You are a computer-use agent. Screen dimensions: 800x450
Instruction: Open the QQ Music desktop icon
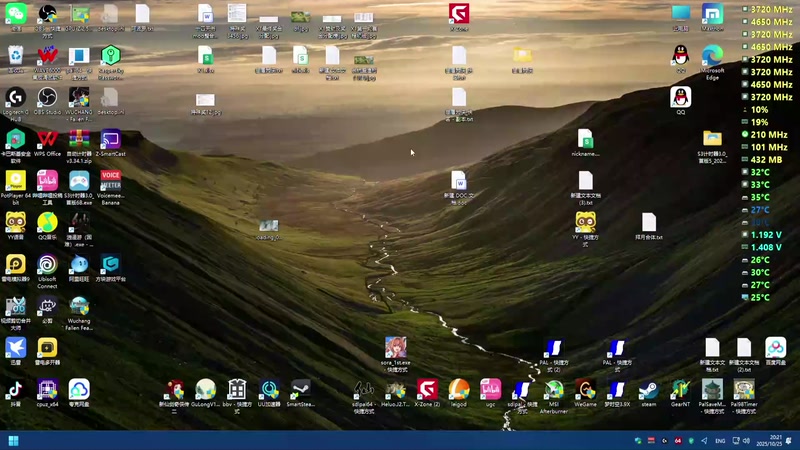[x=47, y=222]
